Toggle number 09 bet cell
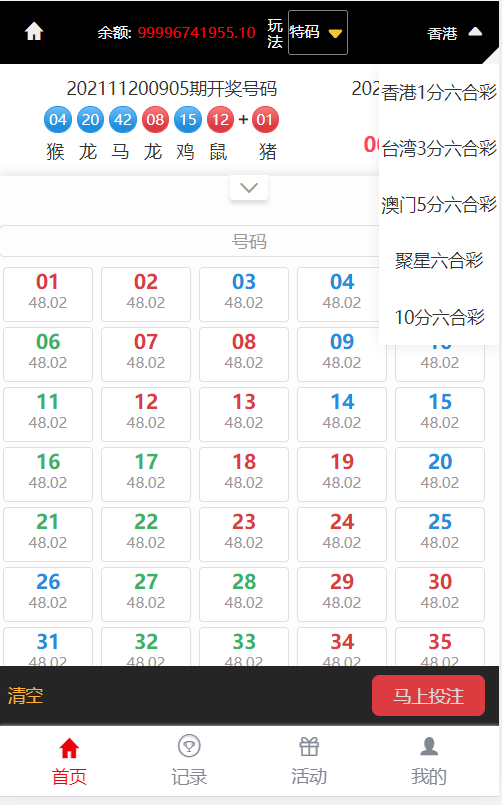The width and height of the screenshot is (502, 805). pyautogui.click(x=342, y=354)
